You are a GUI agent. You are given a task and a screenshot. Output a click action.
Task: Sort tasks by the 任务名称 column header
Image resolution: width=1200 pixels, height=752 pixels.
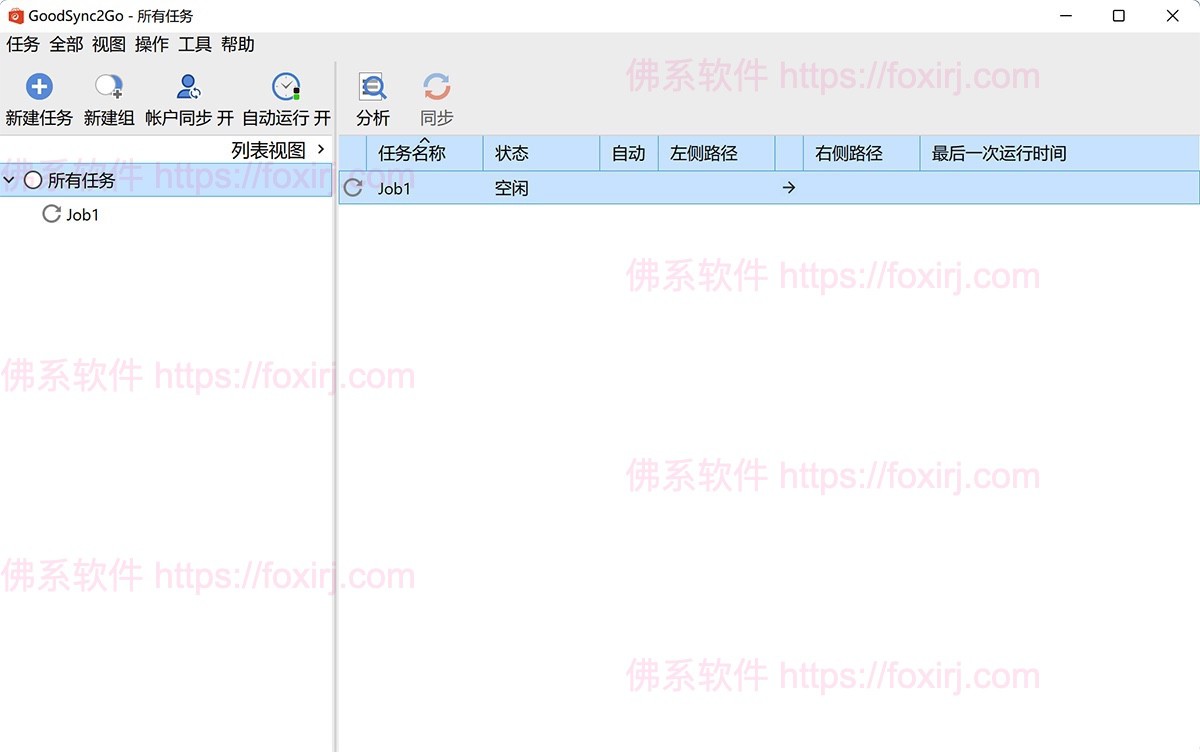(414, 152)
